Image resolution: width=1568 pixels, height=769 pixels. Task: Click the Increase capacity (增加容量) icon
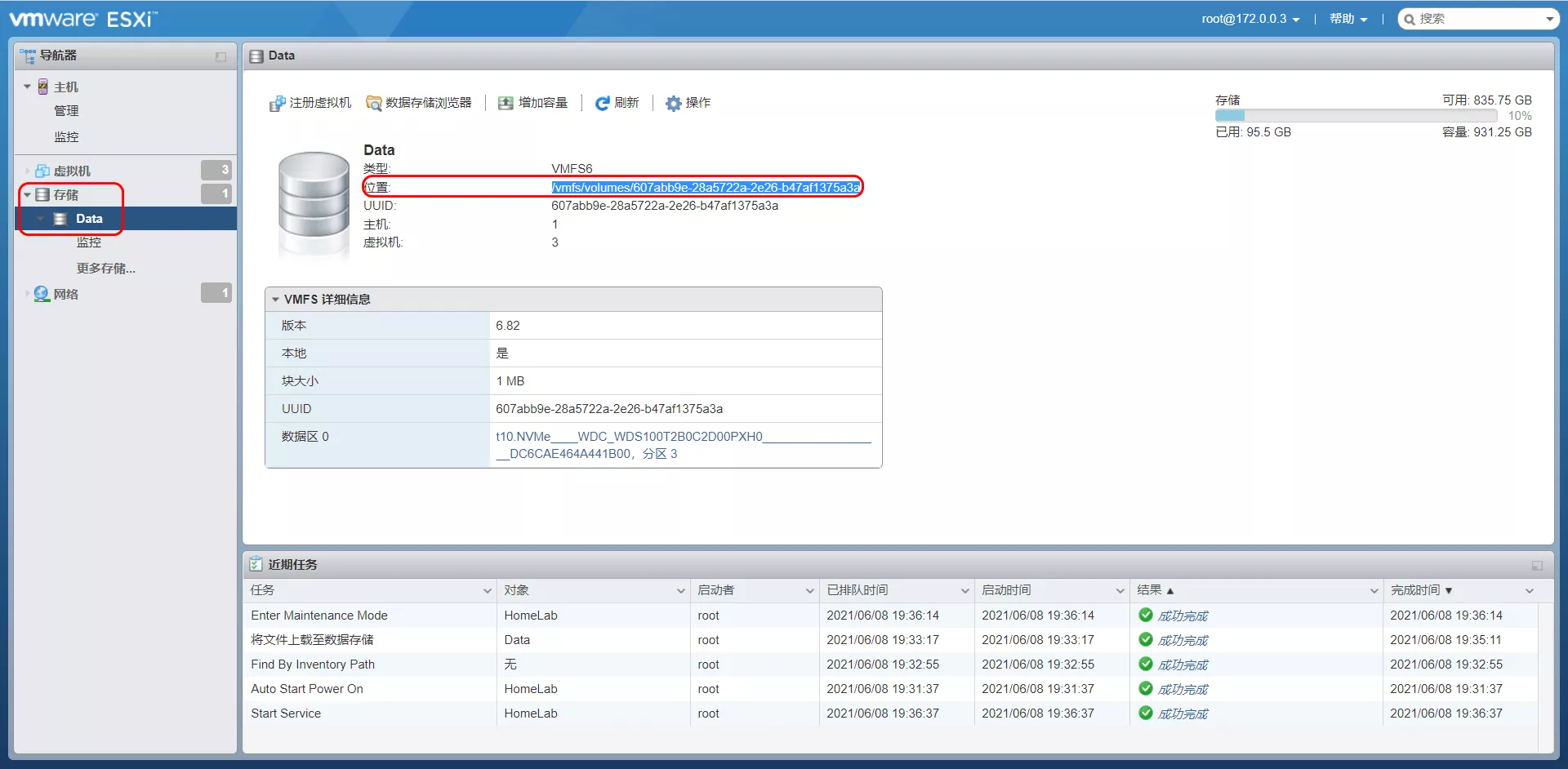506,103
